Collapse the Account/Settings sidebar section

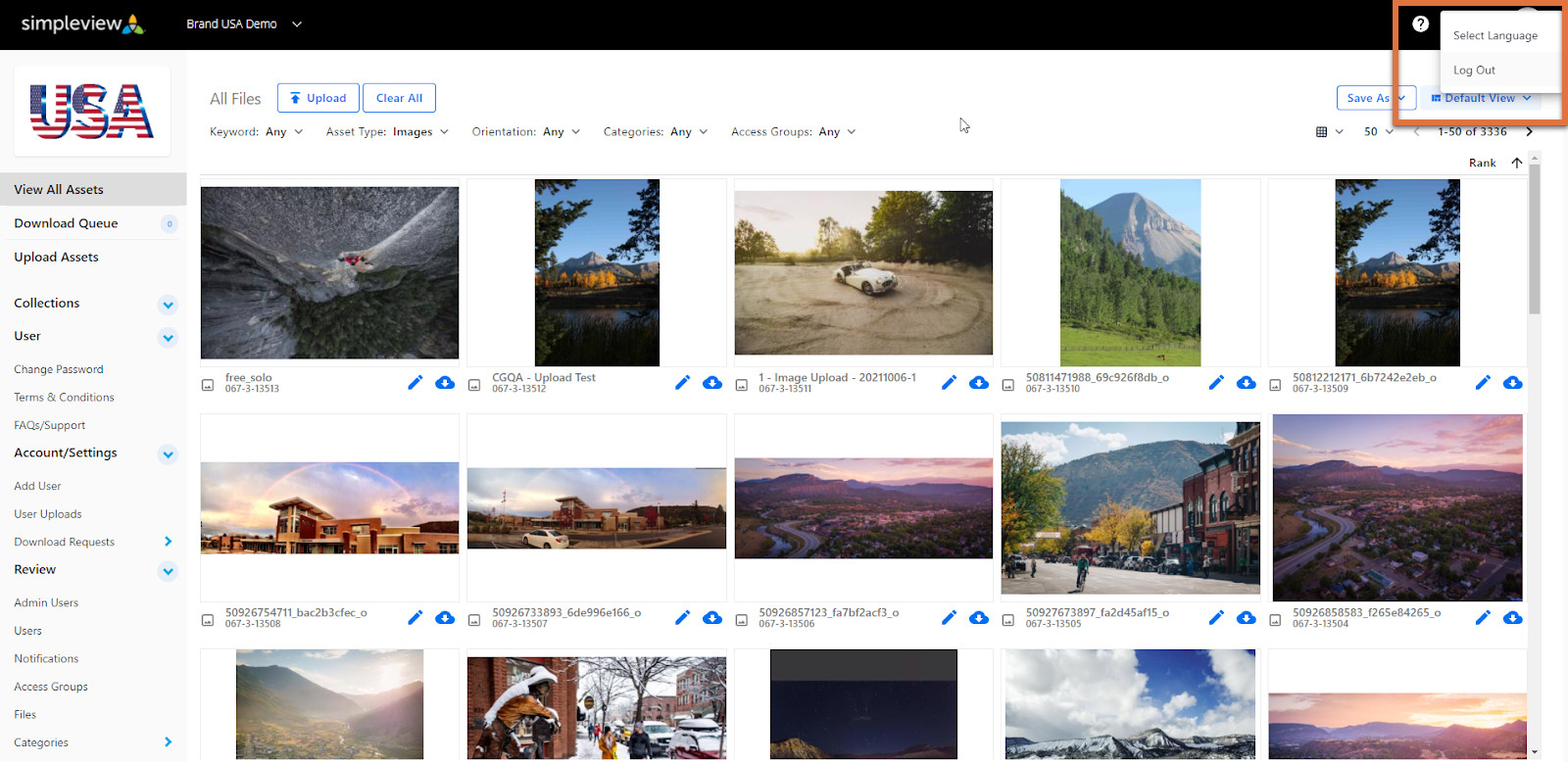[168, 454]
